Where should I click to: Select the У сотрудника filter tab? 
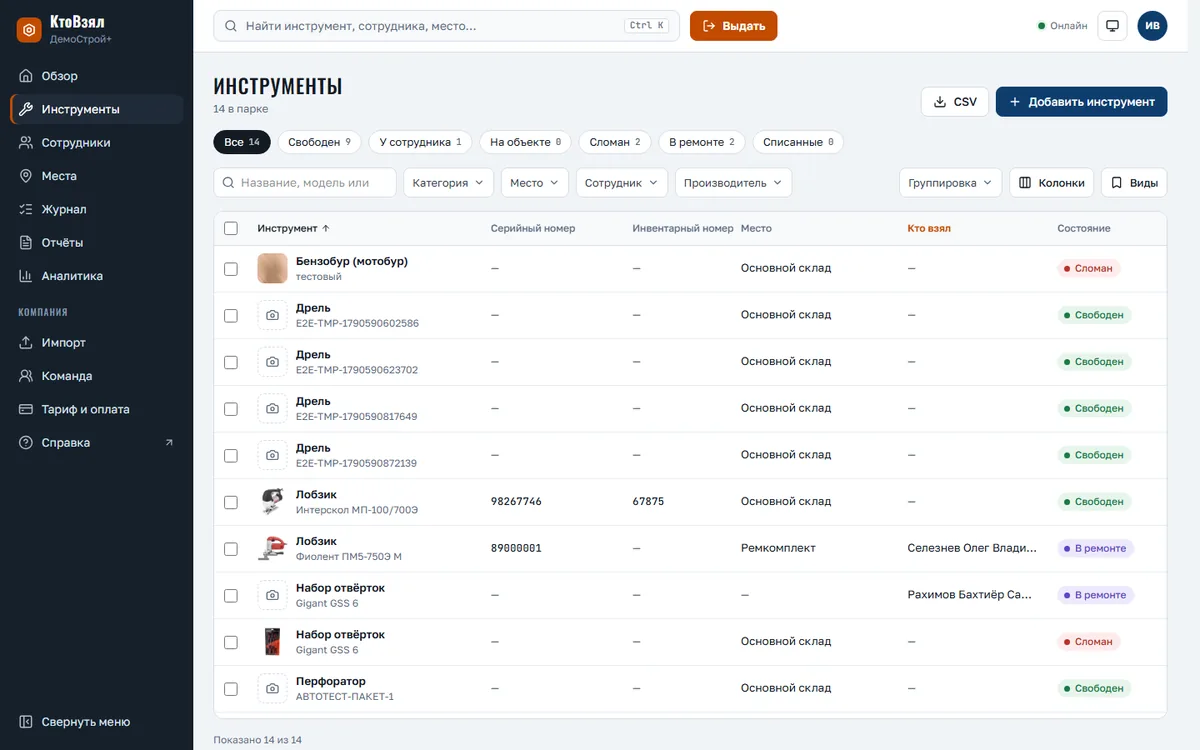(x=420, y=142)
